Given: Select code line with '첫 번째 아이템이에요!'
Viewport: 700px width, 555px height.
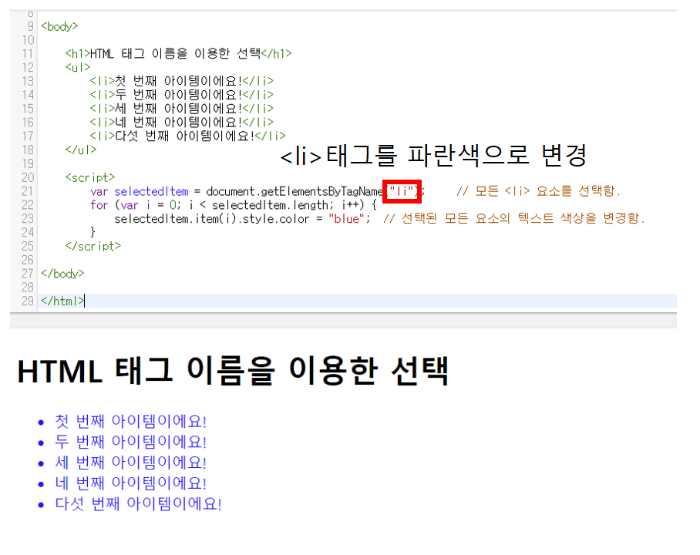Looking at the screenshot, I should tap(181, 81).
